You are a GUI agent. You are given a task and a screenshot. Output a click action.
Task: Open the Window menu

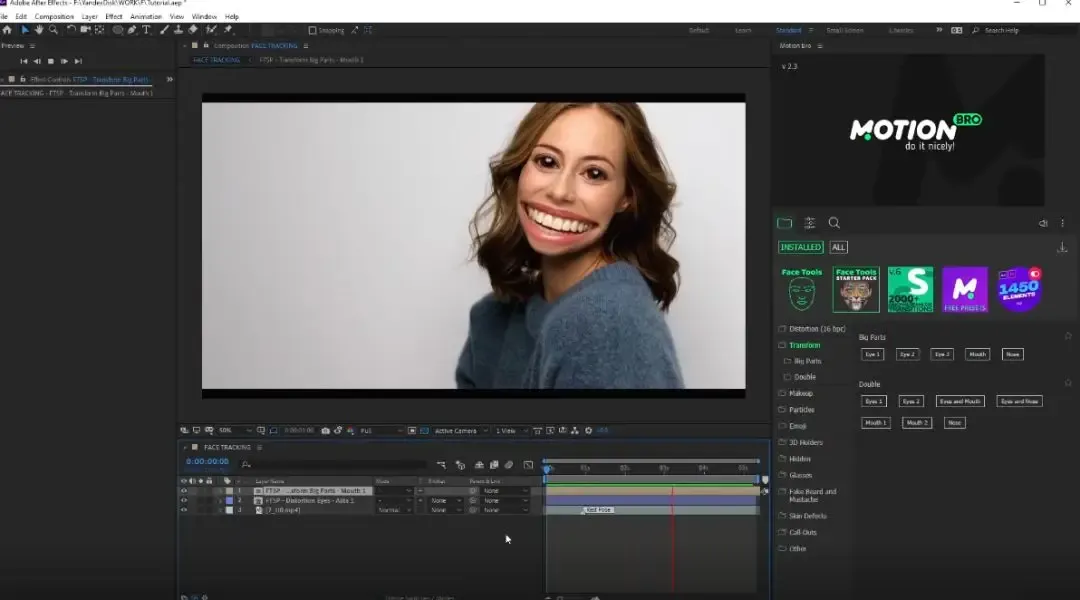click(204, 17)
